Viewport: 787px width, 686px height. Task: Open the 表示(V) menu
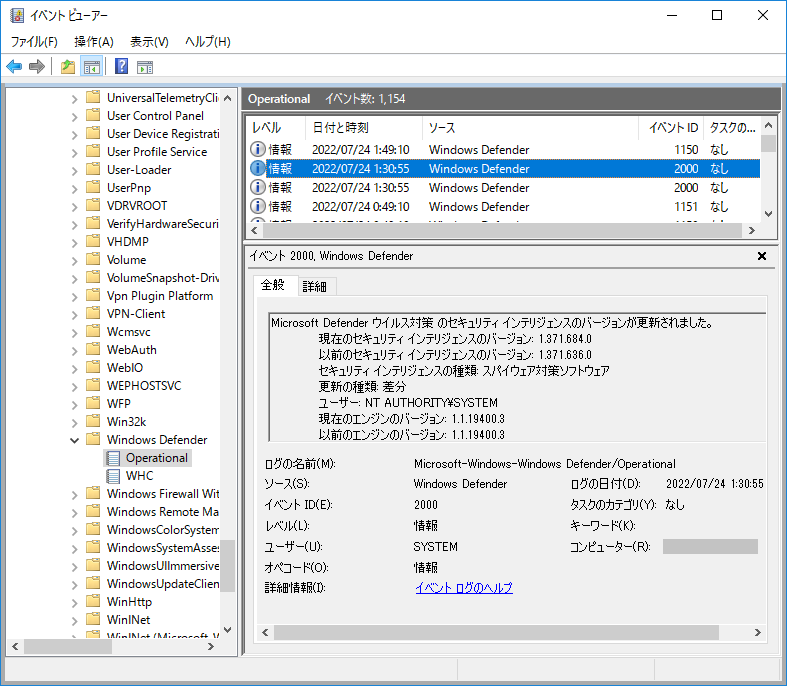tap(149, 42)
